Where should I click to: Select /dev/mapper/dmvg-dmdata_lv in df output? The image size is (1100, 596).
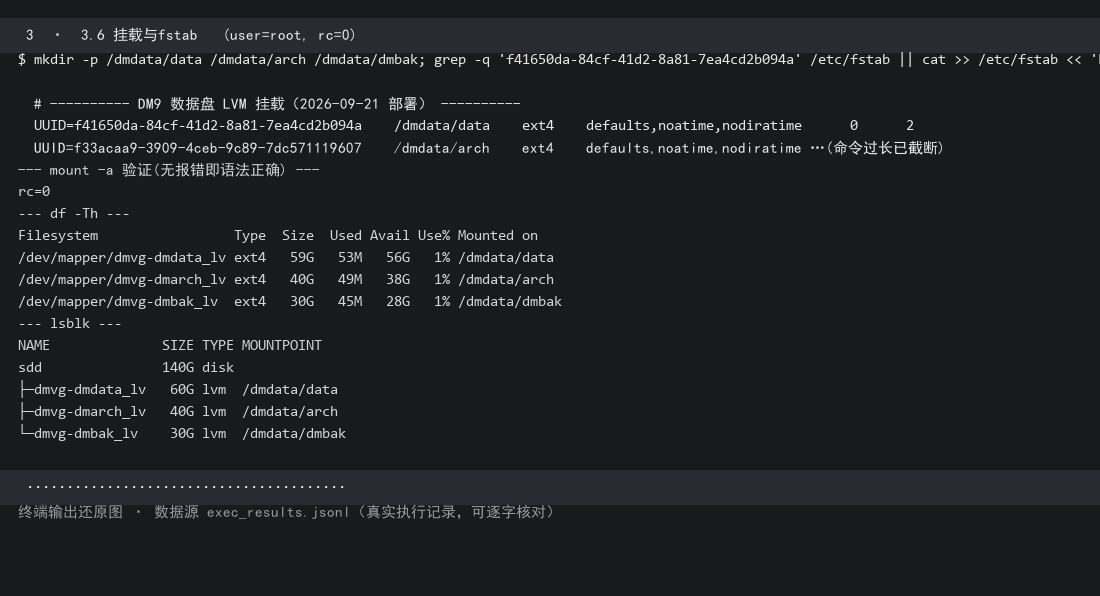[x=122, y=257]
